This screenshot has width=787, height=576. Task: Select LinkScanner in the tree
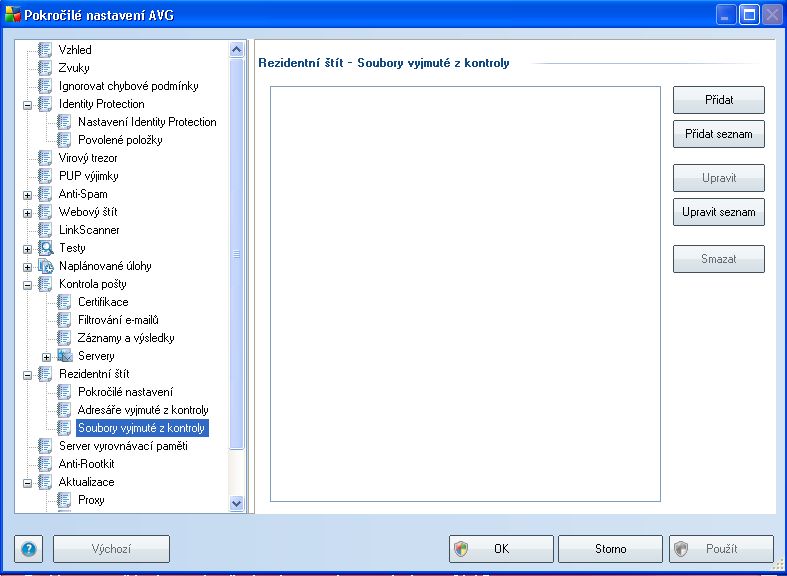coord(89,230)
